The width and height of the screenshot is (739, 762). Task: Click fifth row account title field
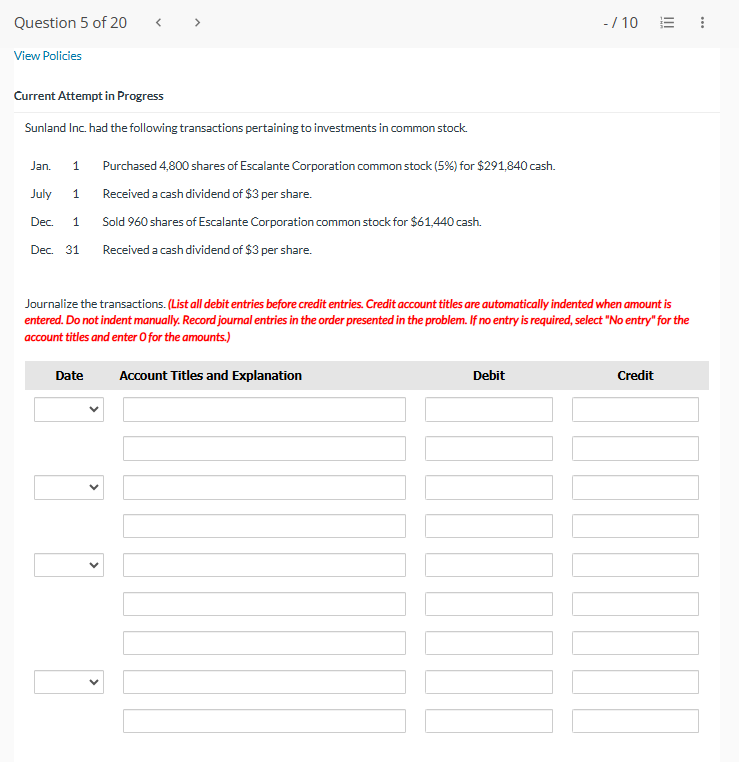[264, 565]
